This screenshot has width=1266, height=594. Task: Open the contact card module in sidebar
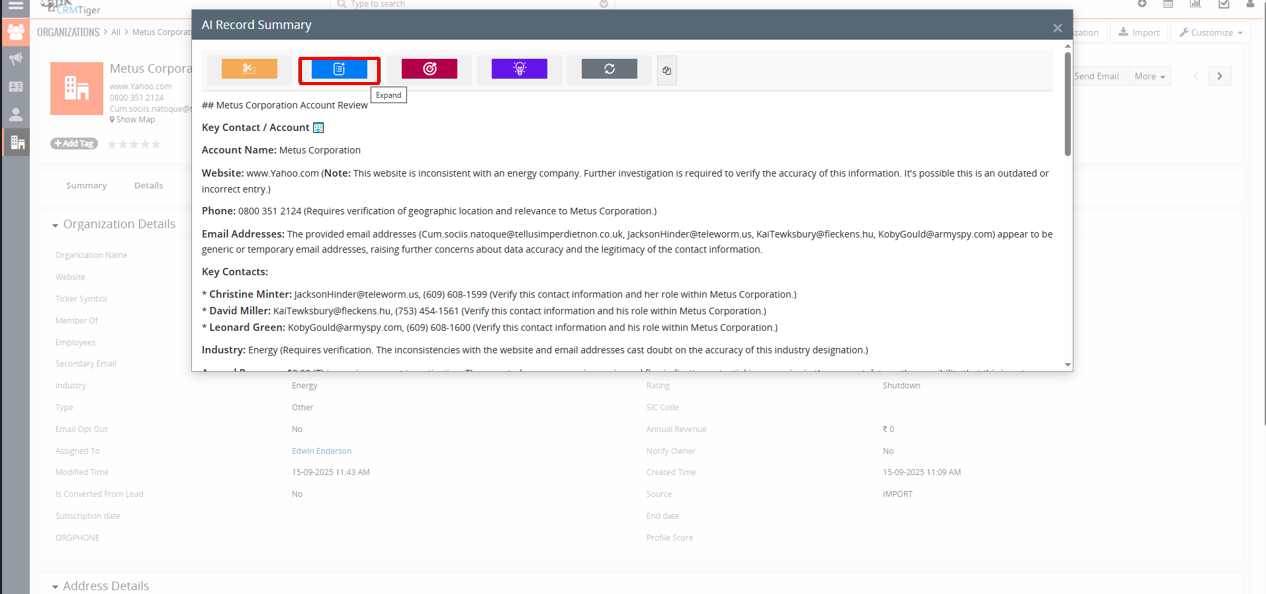point(15,87)
